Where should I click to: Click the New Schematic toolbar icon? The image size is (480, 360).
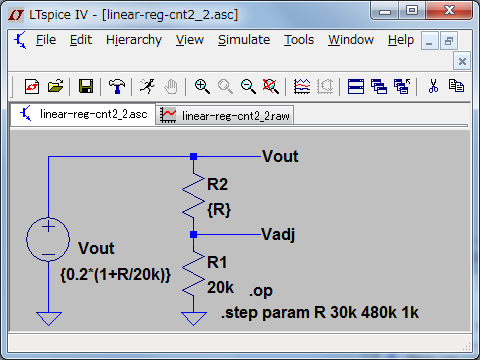(x=32, y=87)
